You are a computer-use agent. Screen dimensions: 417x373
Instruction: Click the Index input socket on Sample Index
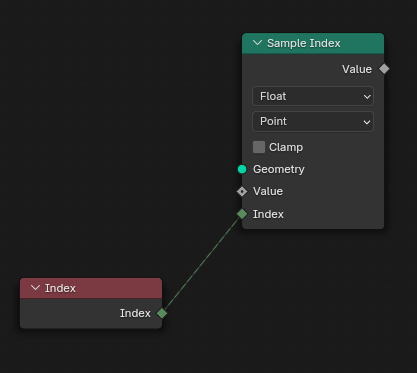[242, 214]
